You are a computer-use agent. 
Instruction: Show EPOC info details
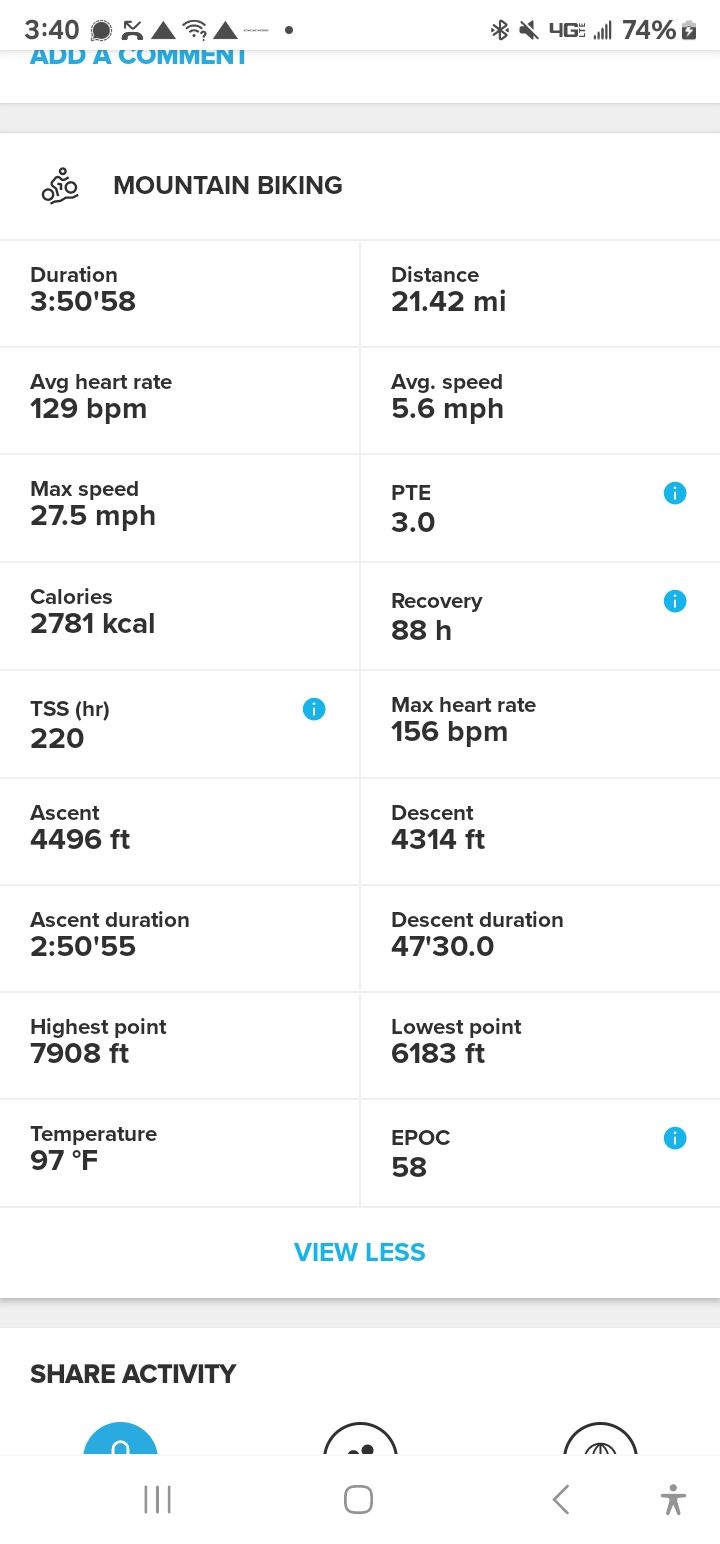click(x=675, y=1138)
